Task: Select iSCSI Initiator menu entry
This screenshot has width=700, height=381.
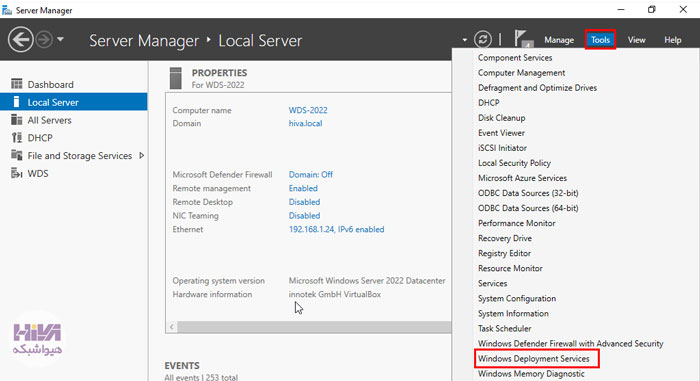Action: point(502,148)
